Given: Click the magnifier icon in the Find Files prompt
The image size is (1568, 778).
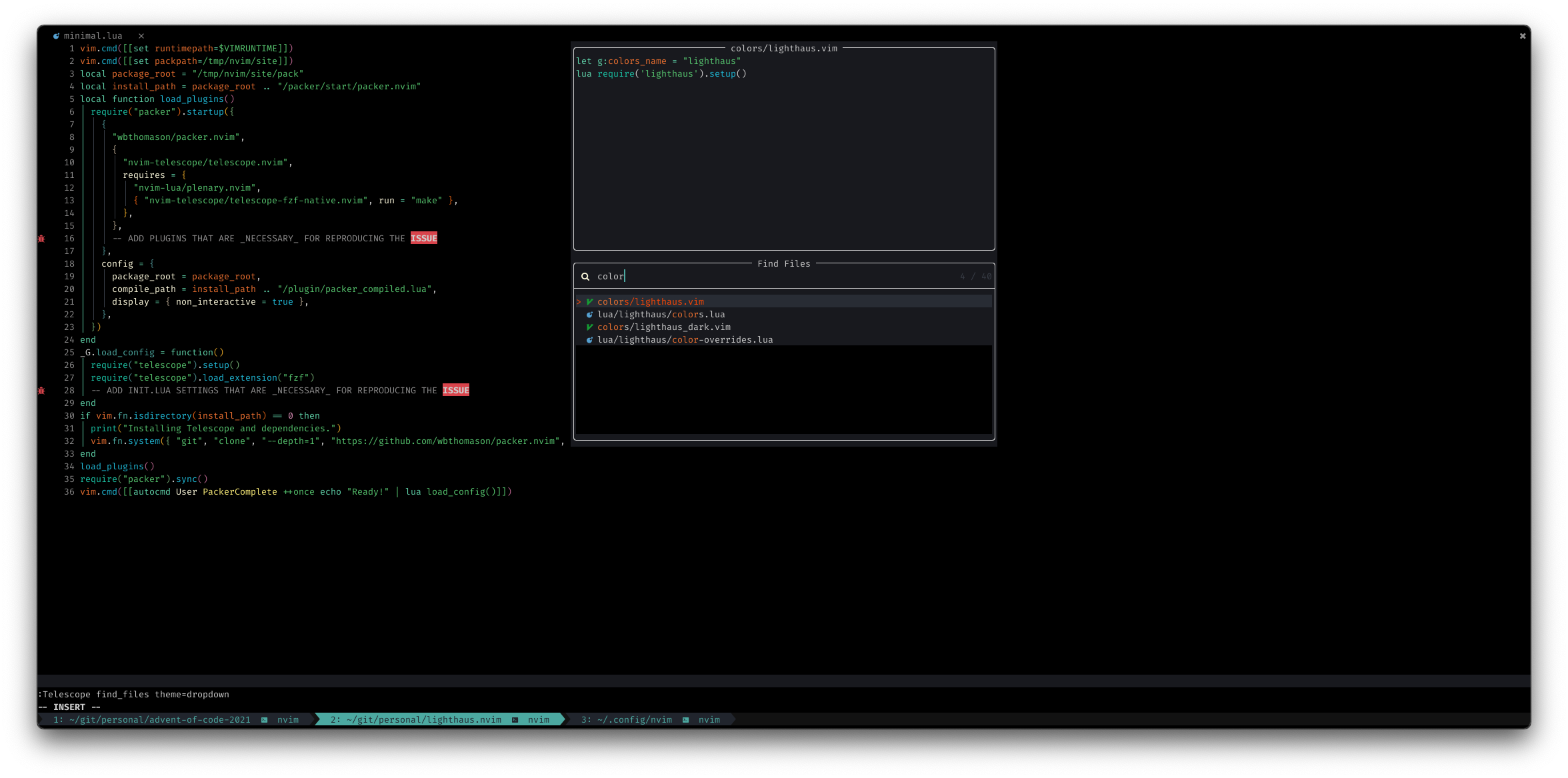Looking at the screenshot, I should point(585,276).
